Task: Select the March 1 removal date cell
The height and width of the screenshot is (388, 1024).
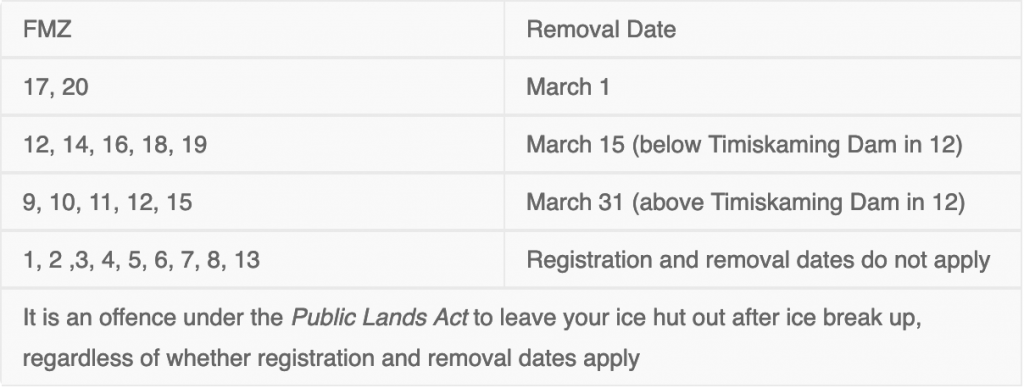Action: click(x=763, y=87)
